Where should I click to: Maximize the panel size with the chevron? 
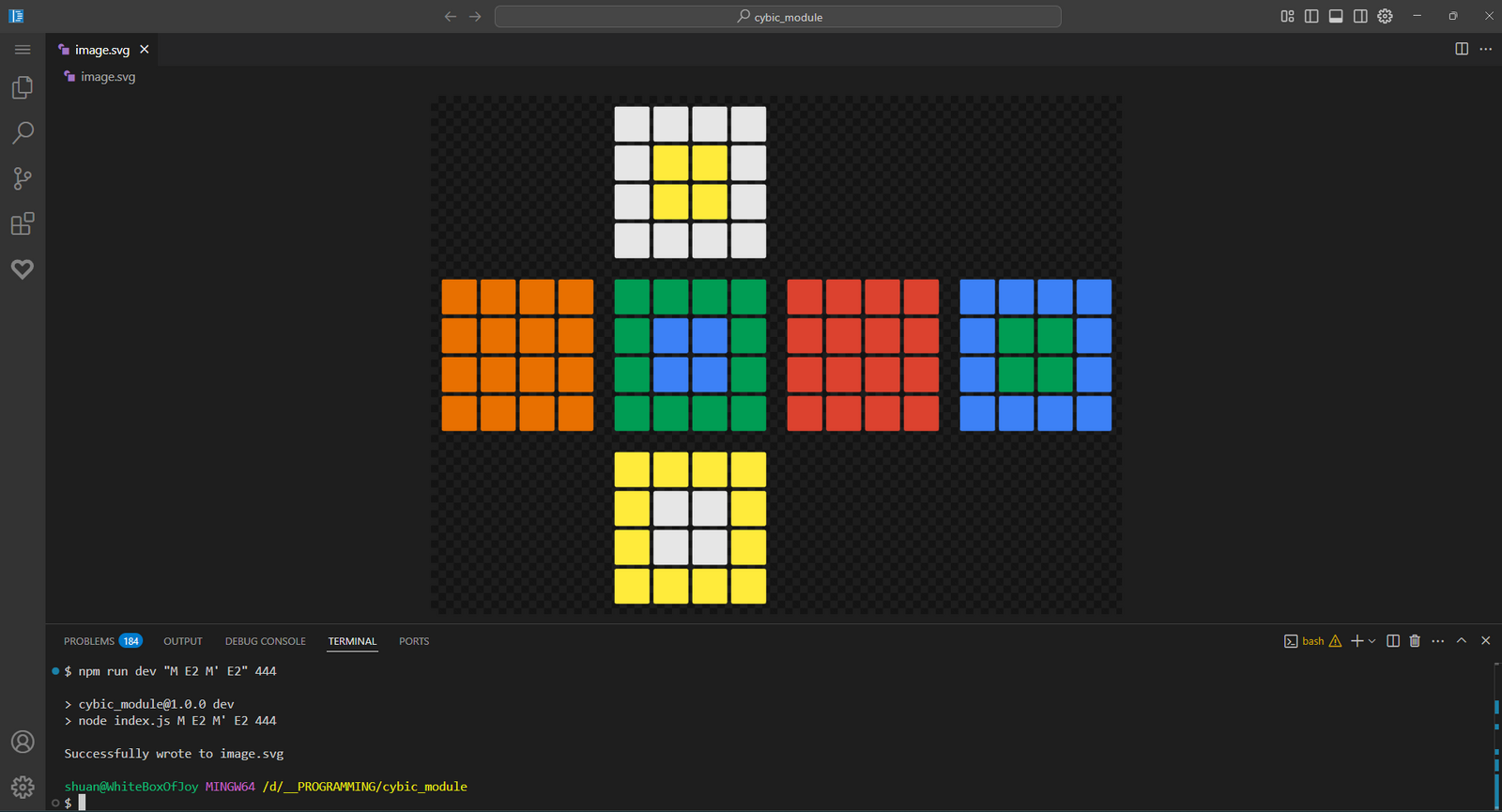(x=1462, y=640)
